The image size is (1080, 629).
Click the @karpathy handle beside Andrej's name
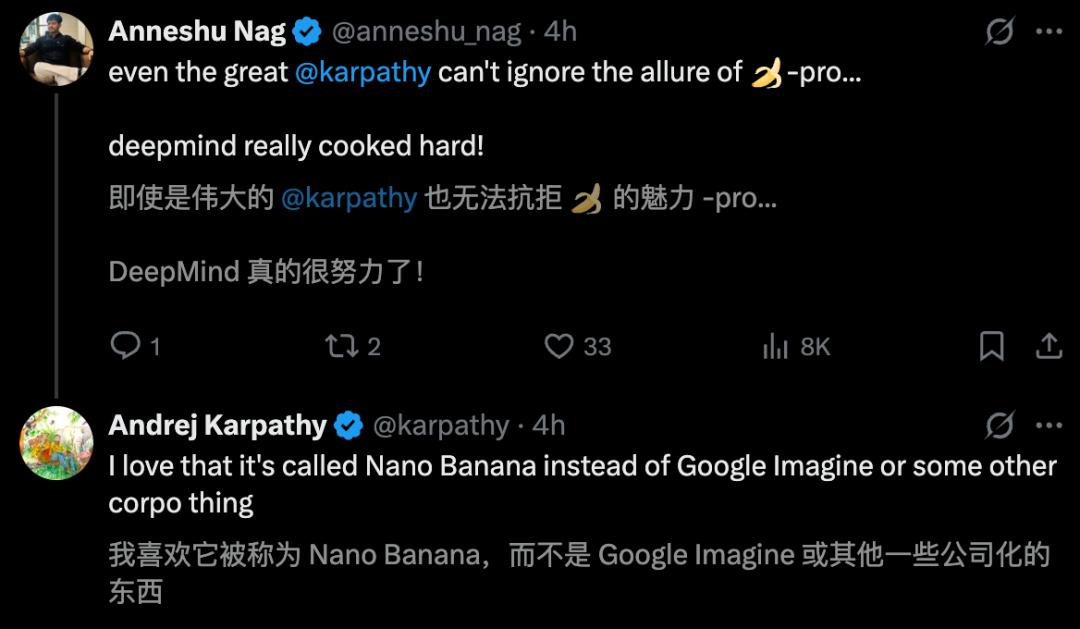[x=441, y=426]
